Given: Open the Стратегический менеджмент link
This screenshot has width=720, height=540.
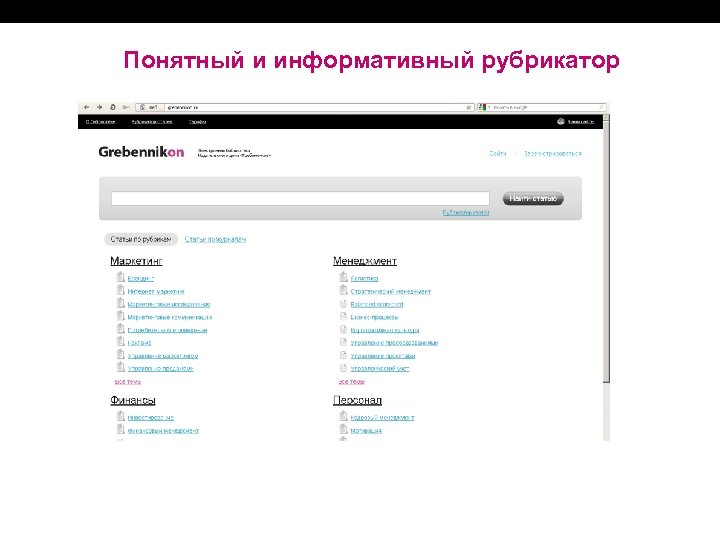Looking at the screenshot, I should 391,292.
